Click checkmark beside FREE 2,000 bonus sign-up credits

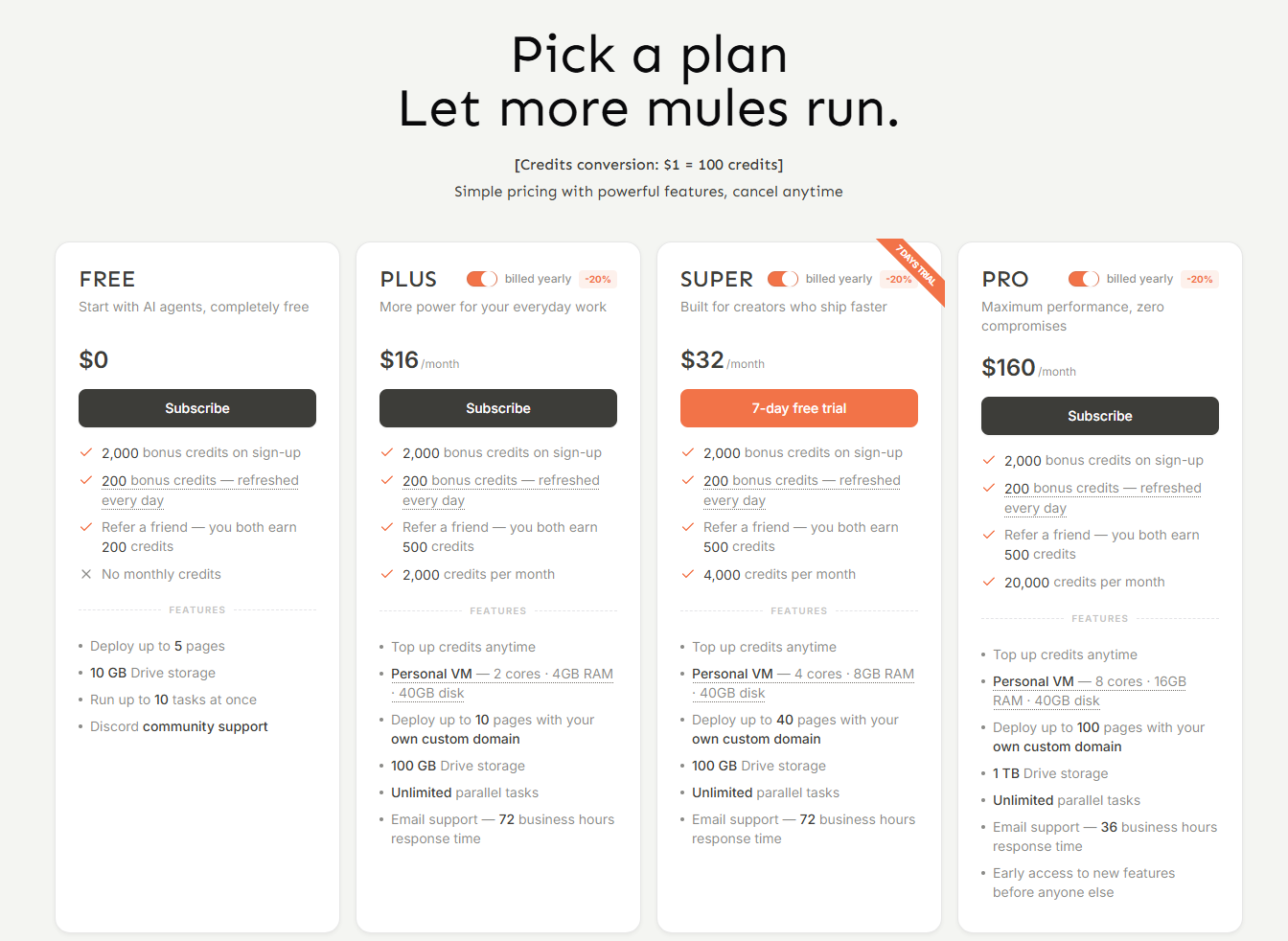tap(86, 452)
